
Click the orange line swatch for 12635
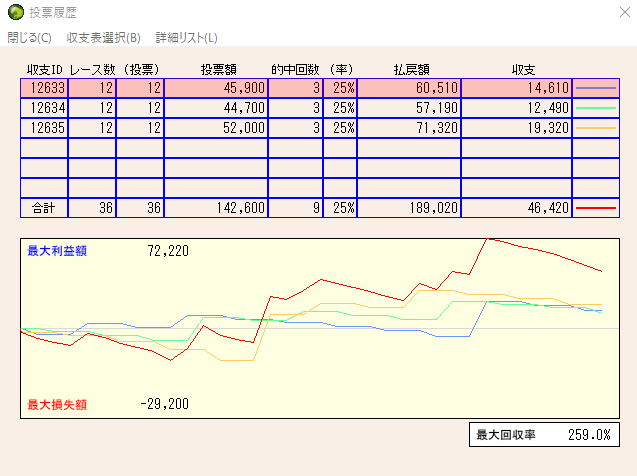596,128
